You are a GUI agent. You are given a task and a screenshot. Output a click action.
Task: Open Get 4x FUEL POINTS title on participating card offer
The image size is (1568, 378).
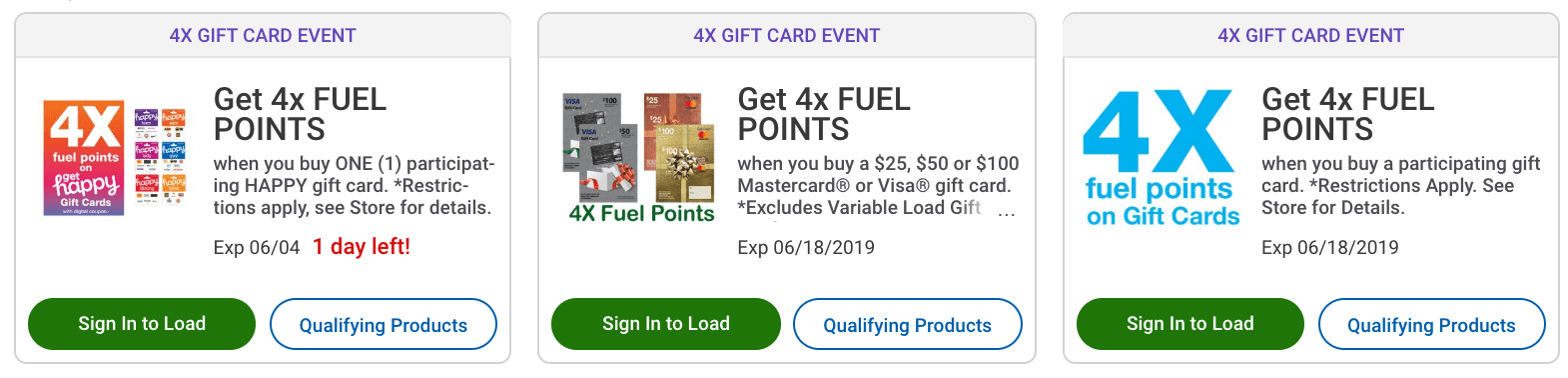pyautogui.click(x=1348, y=114)
